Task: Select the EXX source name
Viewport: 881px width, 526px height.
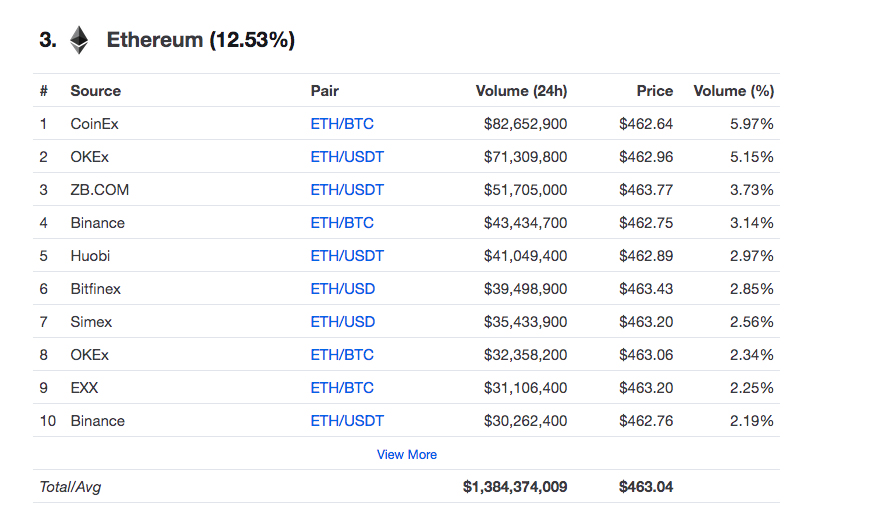Action: click(x=84, y=388)
